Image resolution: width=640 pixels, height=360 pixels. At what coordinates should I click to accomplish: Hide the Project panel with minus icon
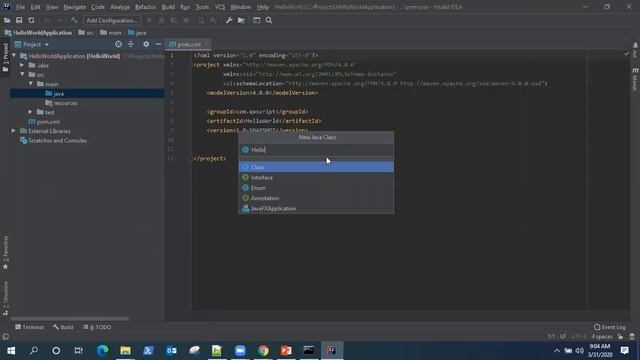click(x=158, y=44)
